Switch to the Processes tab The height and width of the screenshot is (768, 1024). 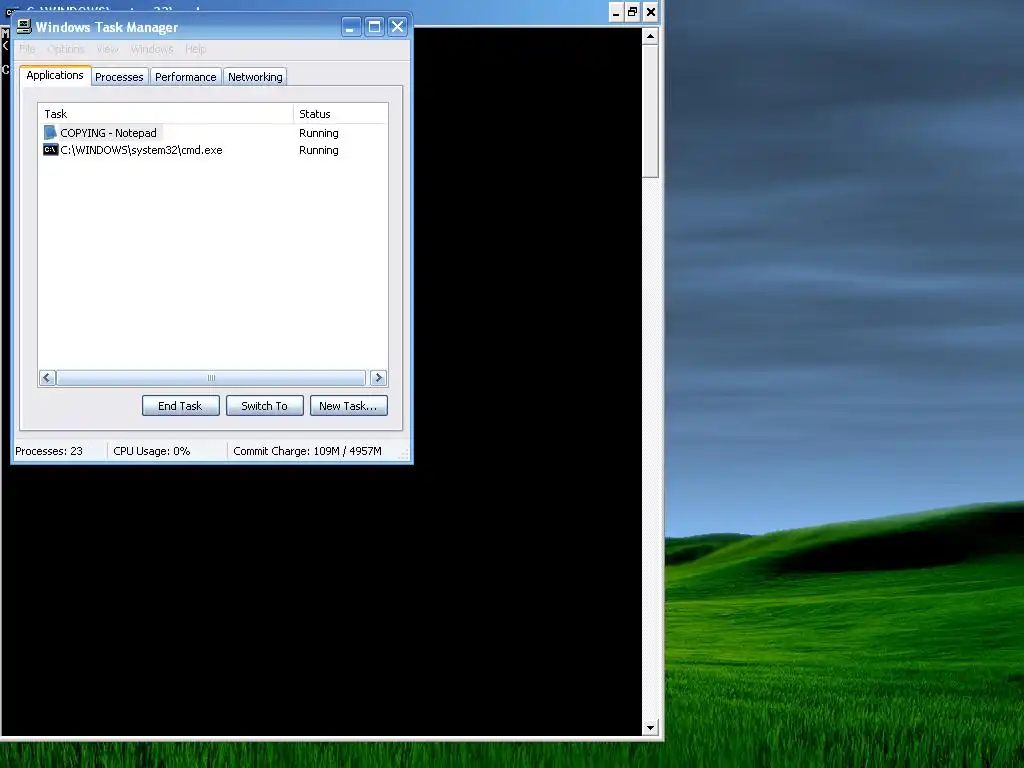[x=119, y=77]
